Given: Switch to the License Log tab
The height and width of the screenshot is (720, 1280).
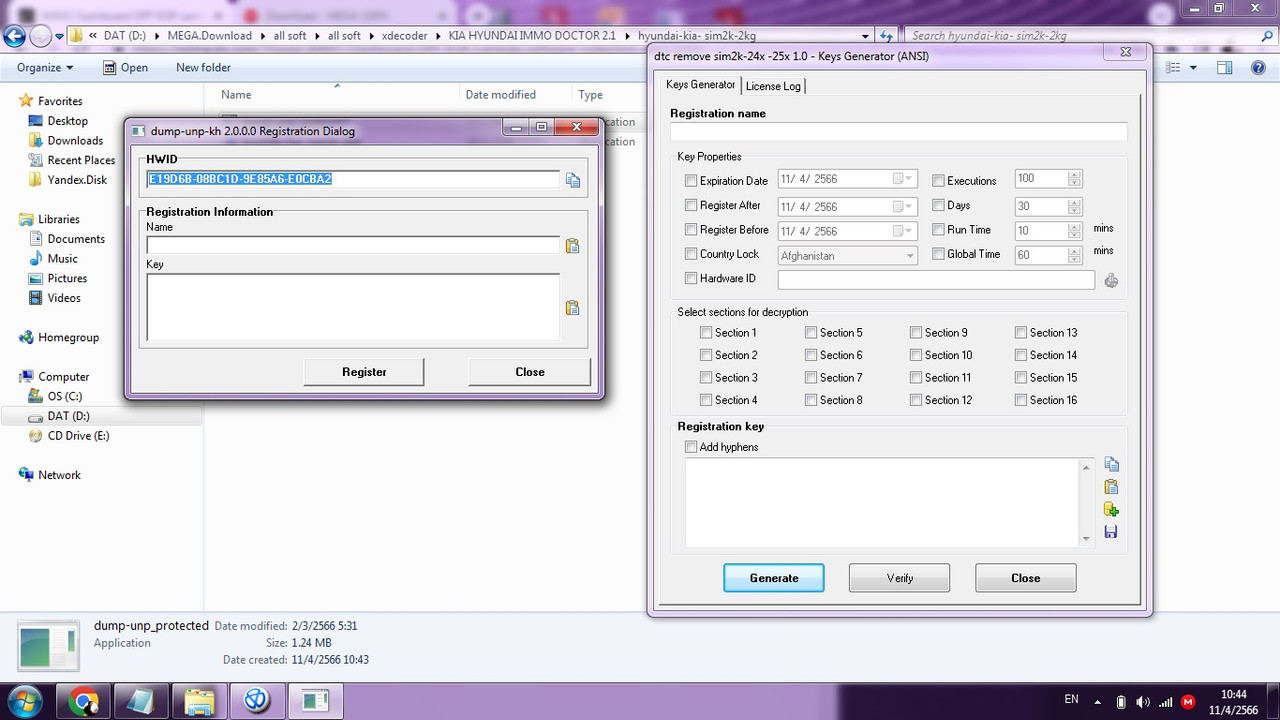Looking at the screenshot, I should (773, 86).
